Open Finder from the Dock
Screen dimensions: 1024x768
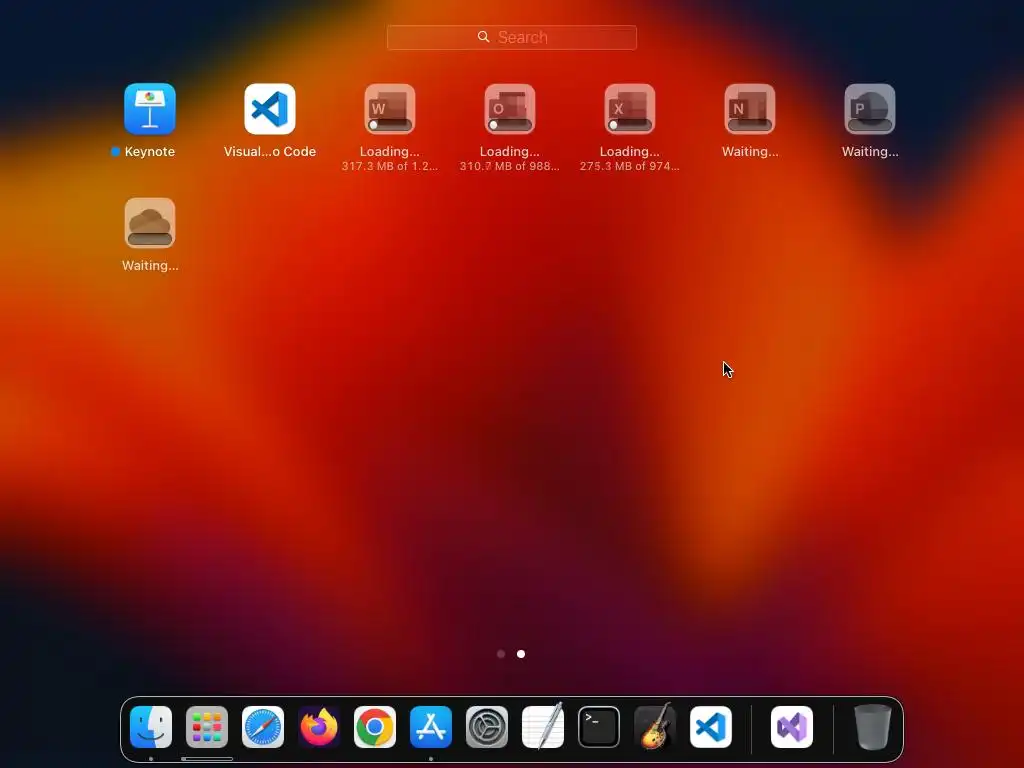[151, 727]
